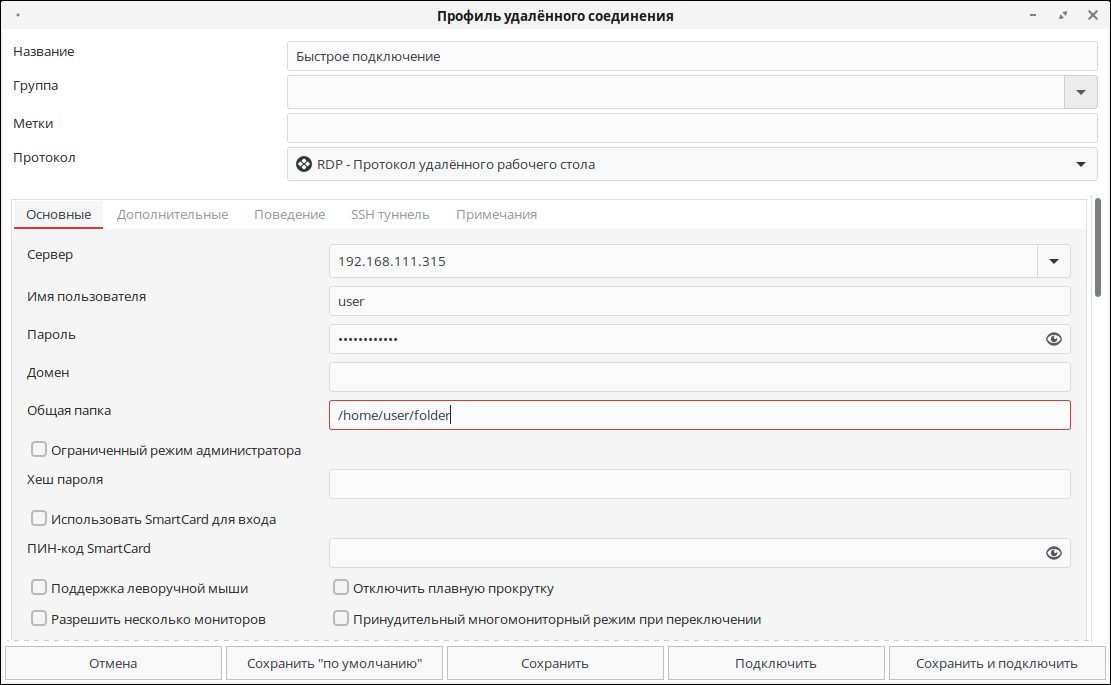Open the Сервер history dropdown
The width and height of the screenshot is (1111, 685).
(1054, 261)
